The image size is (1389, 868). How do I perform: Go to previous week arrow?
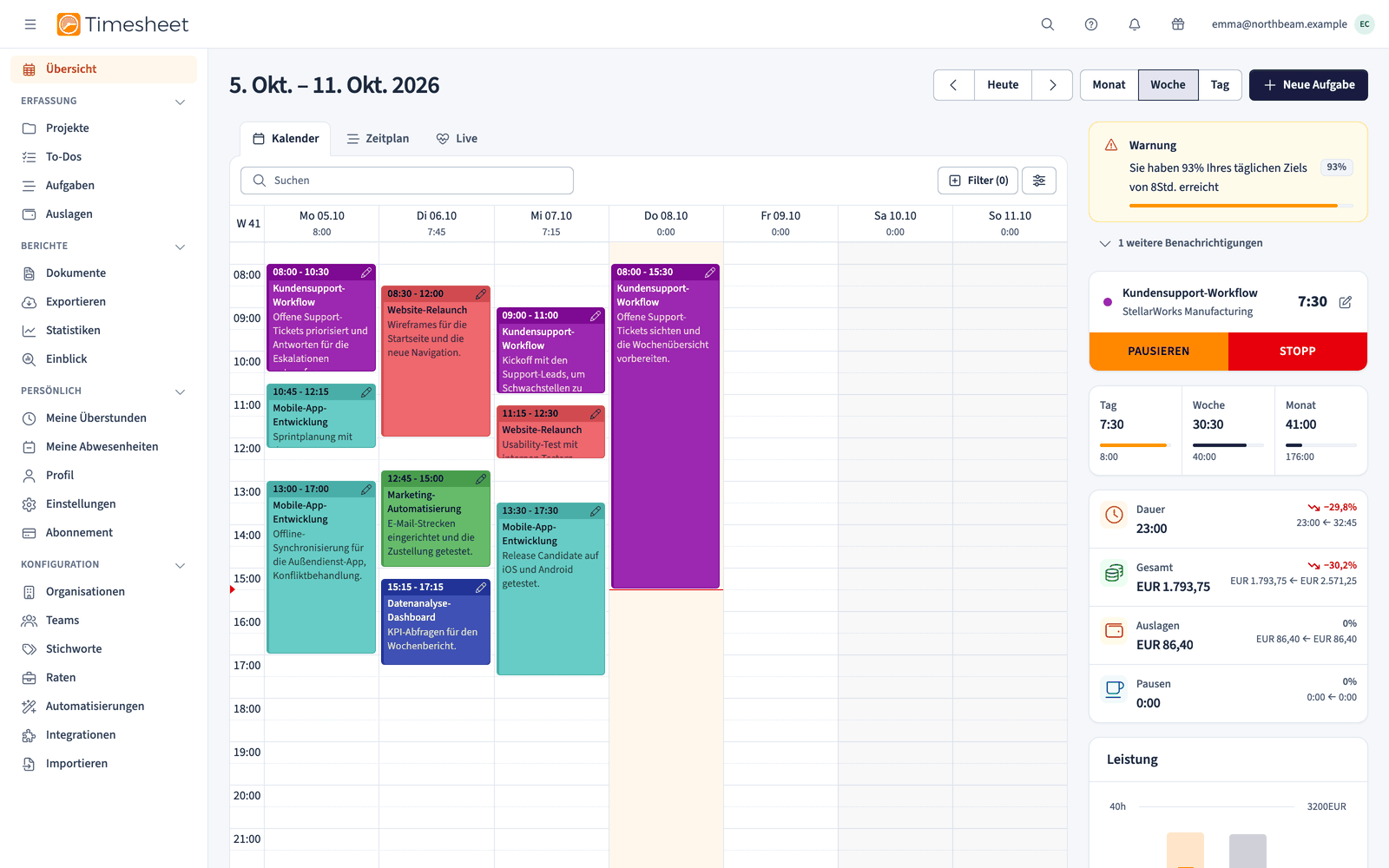[x=954, y=85]
